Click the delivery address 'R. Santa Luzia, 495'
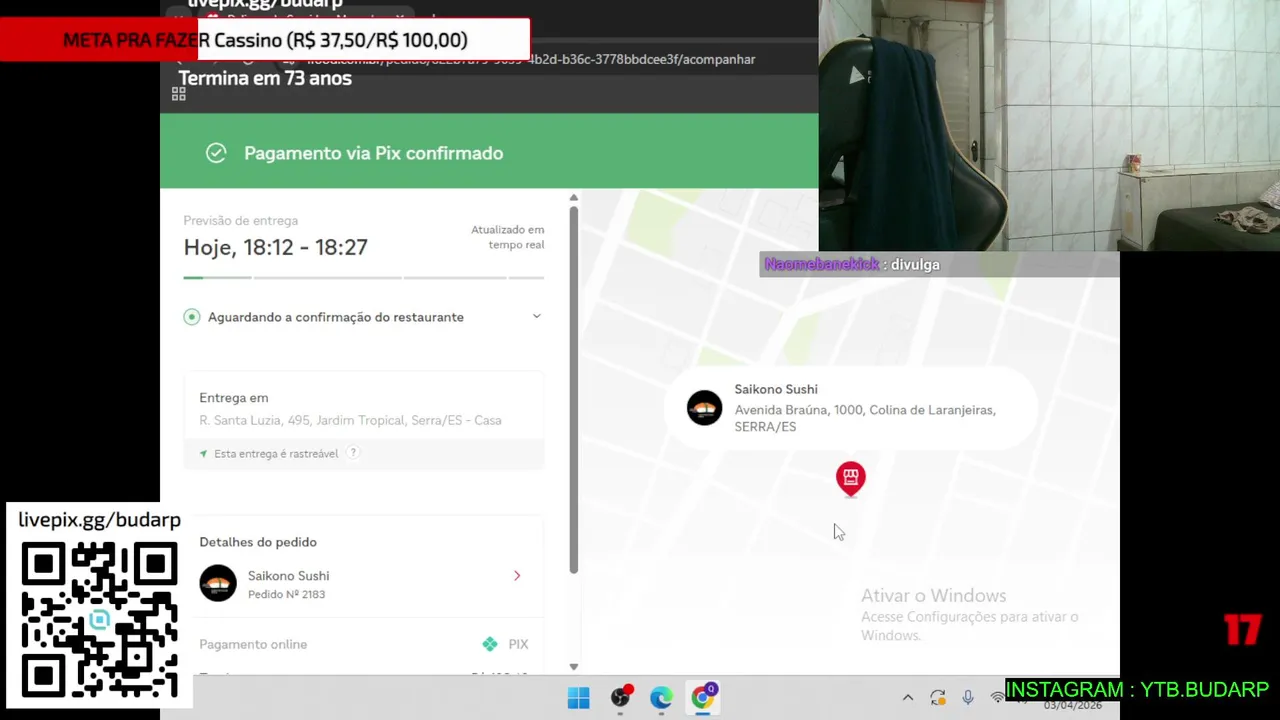1280x720 pixels. click(350, 421)
